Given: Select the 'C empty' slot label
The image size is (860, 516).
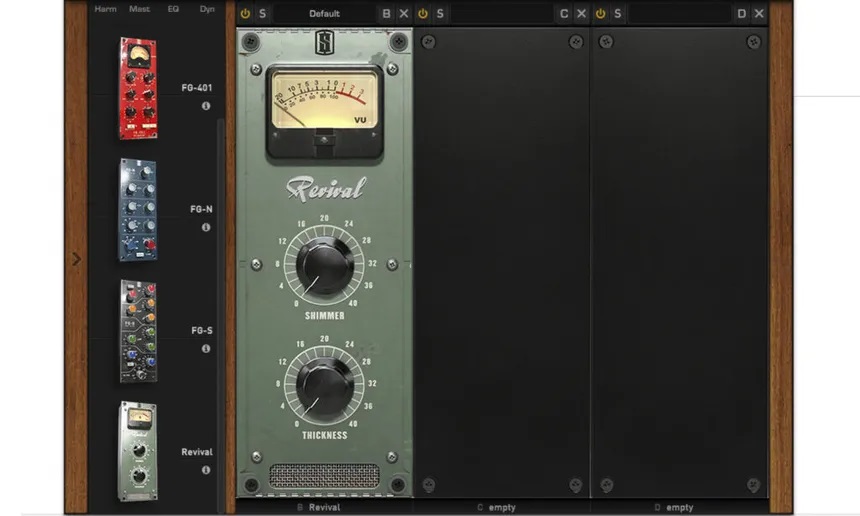Looking at the screenshot, I should pyautogui.click(x=496, y=507).
